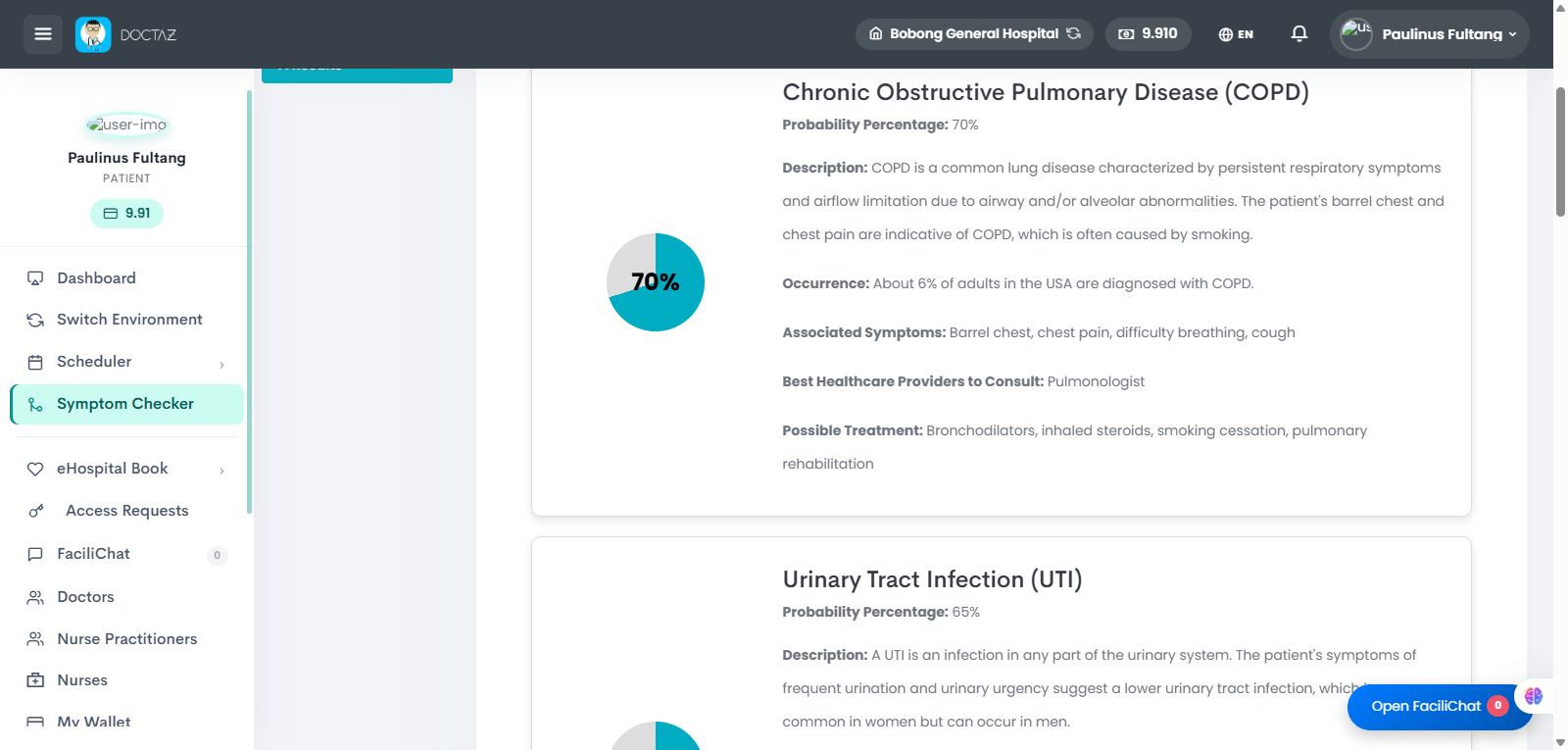1568x750 pixels.
Task: Click the Chronic Obstructive Pulmonary Disease heading
Action: point(1046,92)
